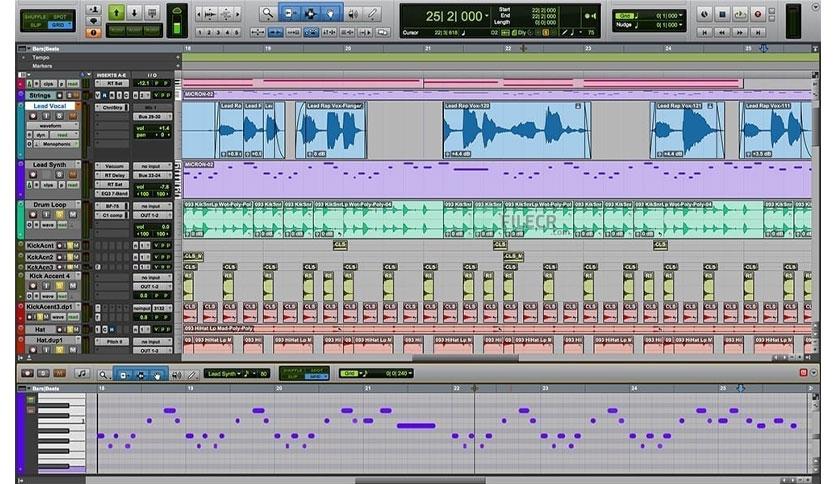Select the Hat.dup1 track name
Image resolution: width=836 pixels, height=484 pixels.
(x=50, y=340)
